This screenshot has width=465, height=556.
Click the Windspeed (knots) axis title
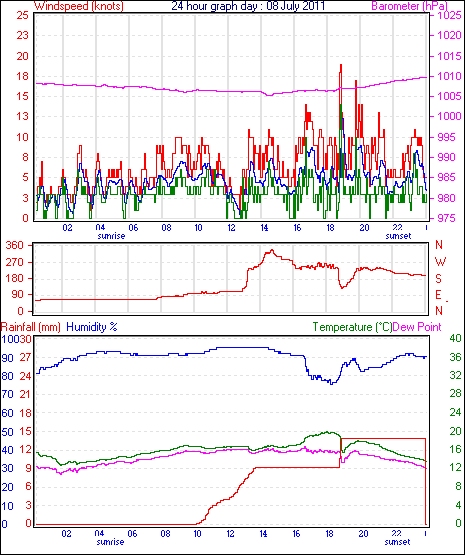point(79,6)
